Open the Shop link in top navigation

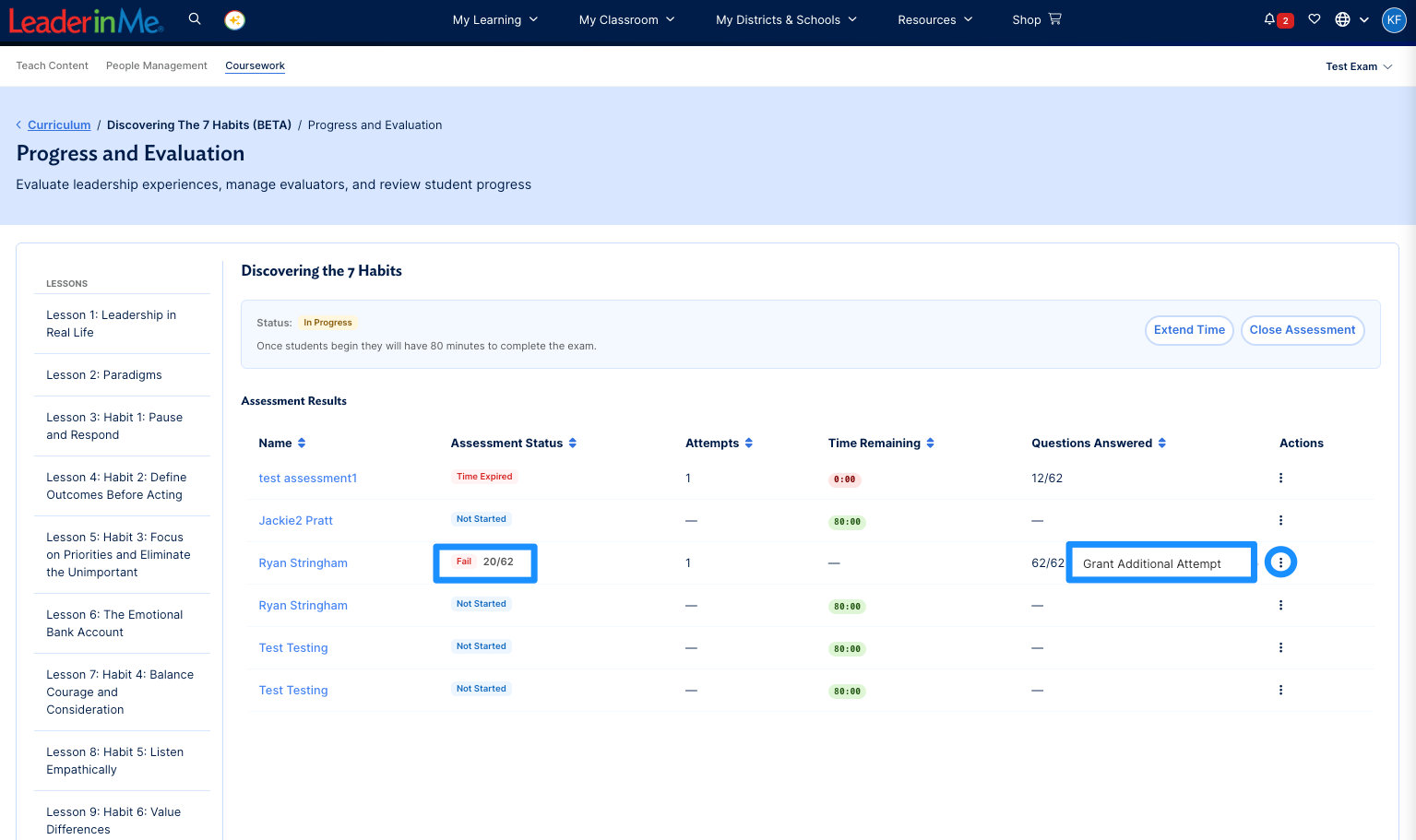point(1036,19)
